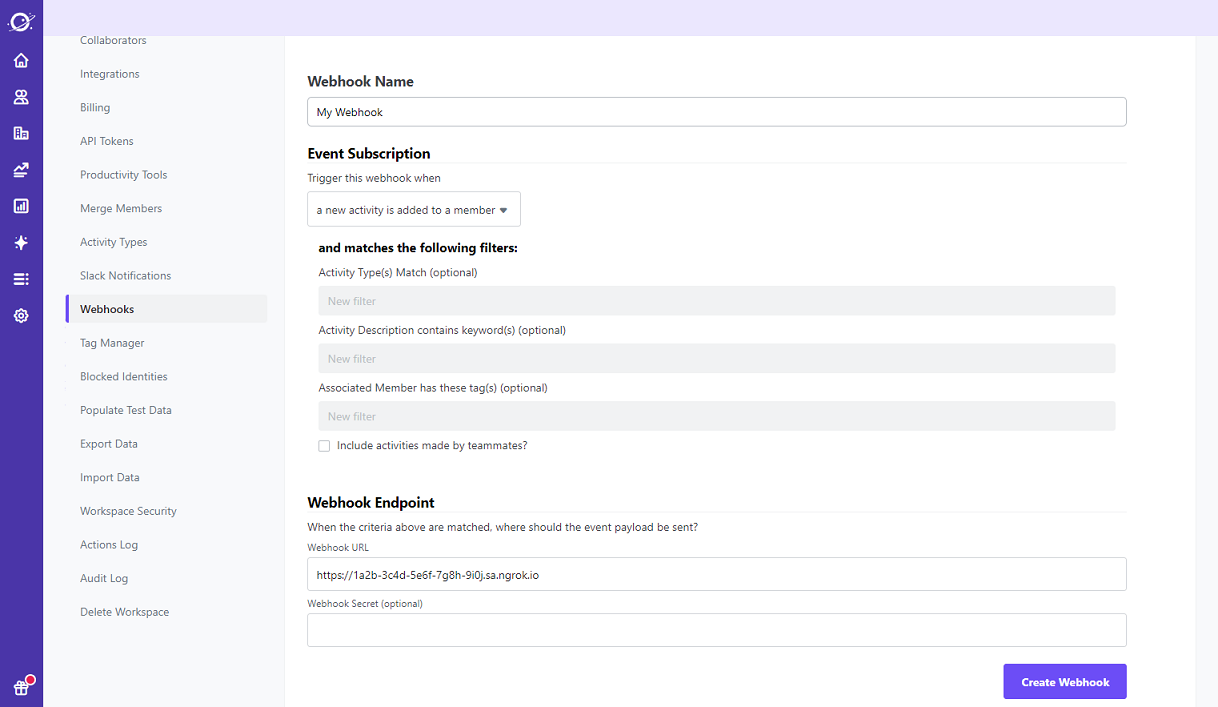Switch to the Webhooks settings section

[106, 308]
